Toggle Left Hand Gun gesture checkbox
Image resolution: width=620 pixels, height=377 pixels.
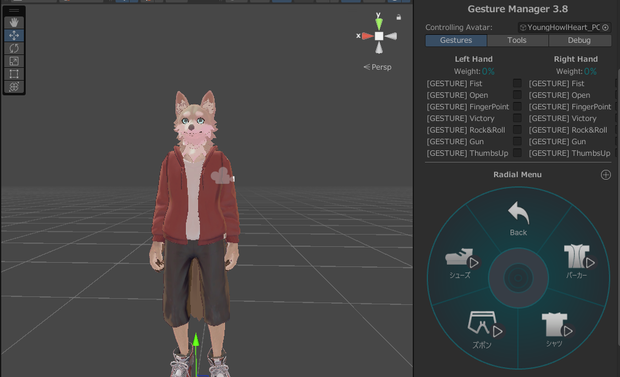(517, 141)
